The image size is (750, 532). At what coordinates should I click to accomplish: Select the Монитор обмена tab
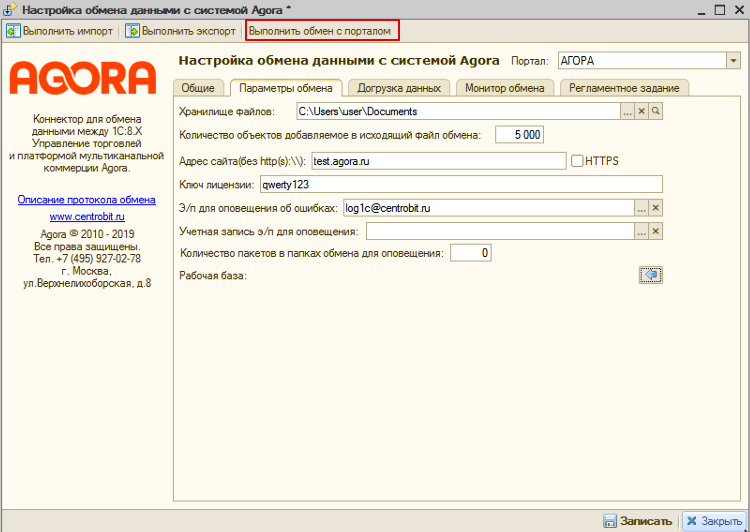505,88
